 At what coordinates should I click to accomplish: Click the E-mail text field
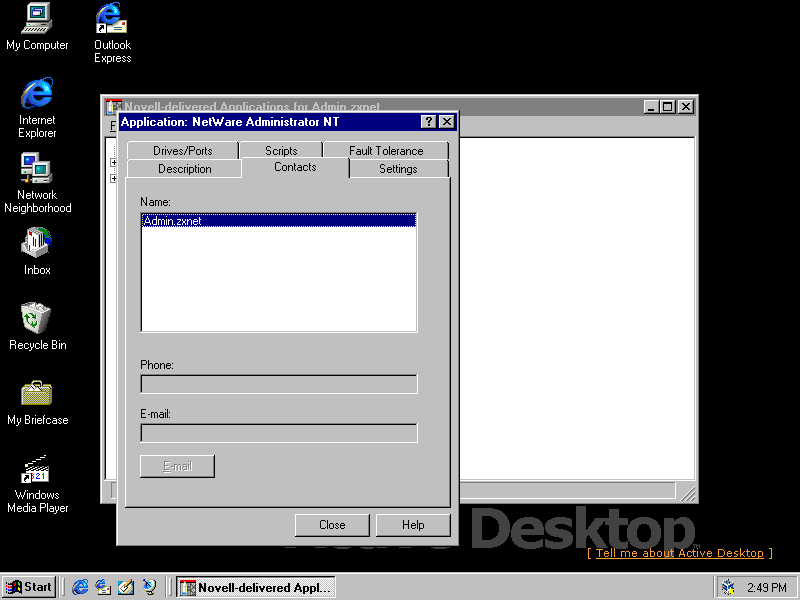279,433
